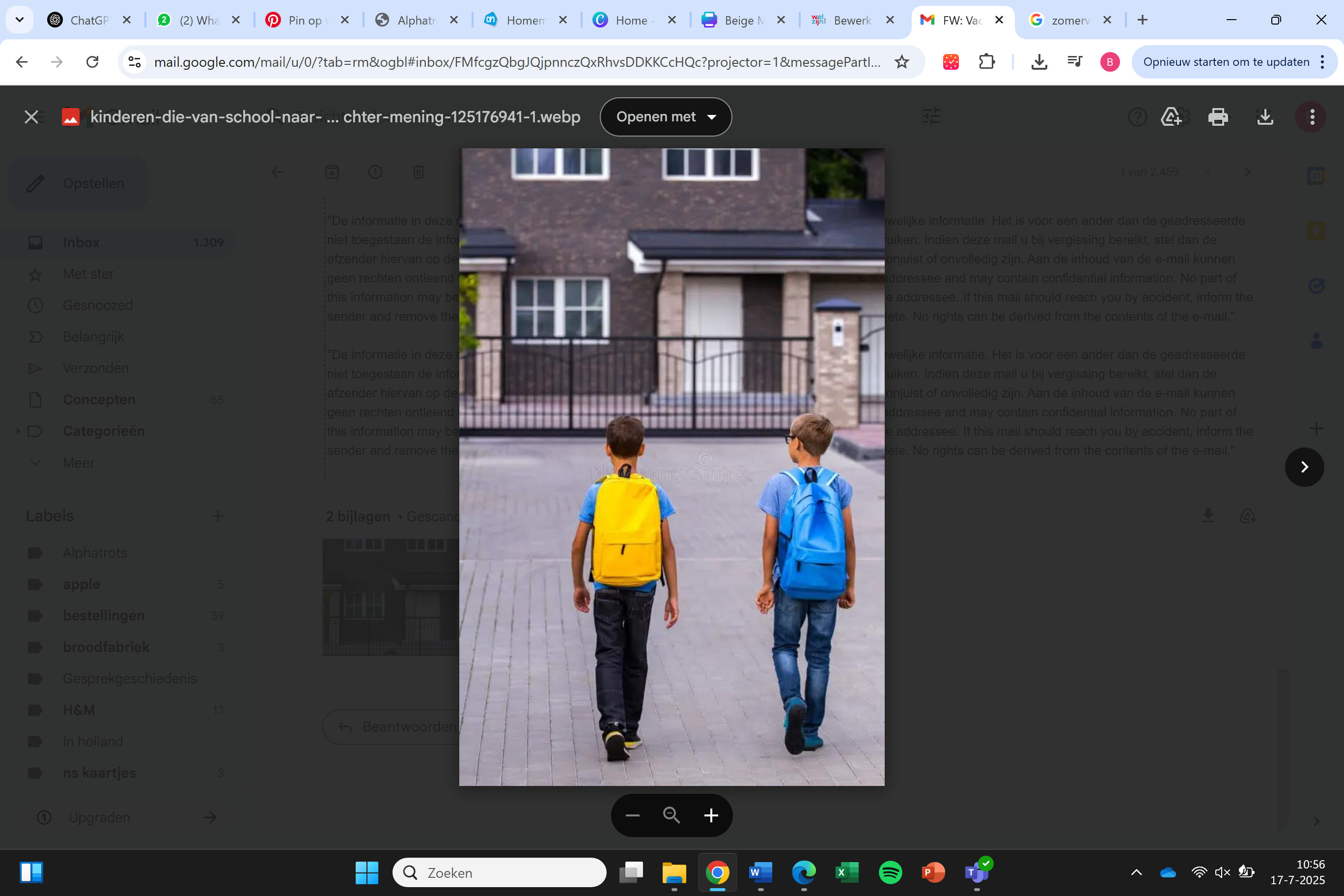
Task: Zoom in on the image with the plus control
Action: pyautogui.click(x=711, y=815)
